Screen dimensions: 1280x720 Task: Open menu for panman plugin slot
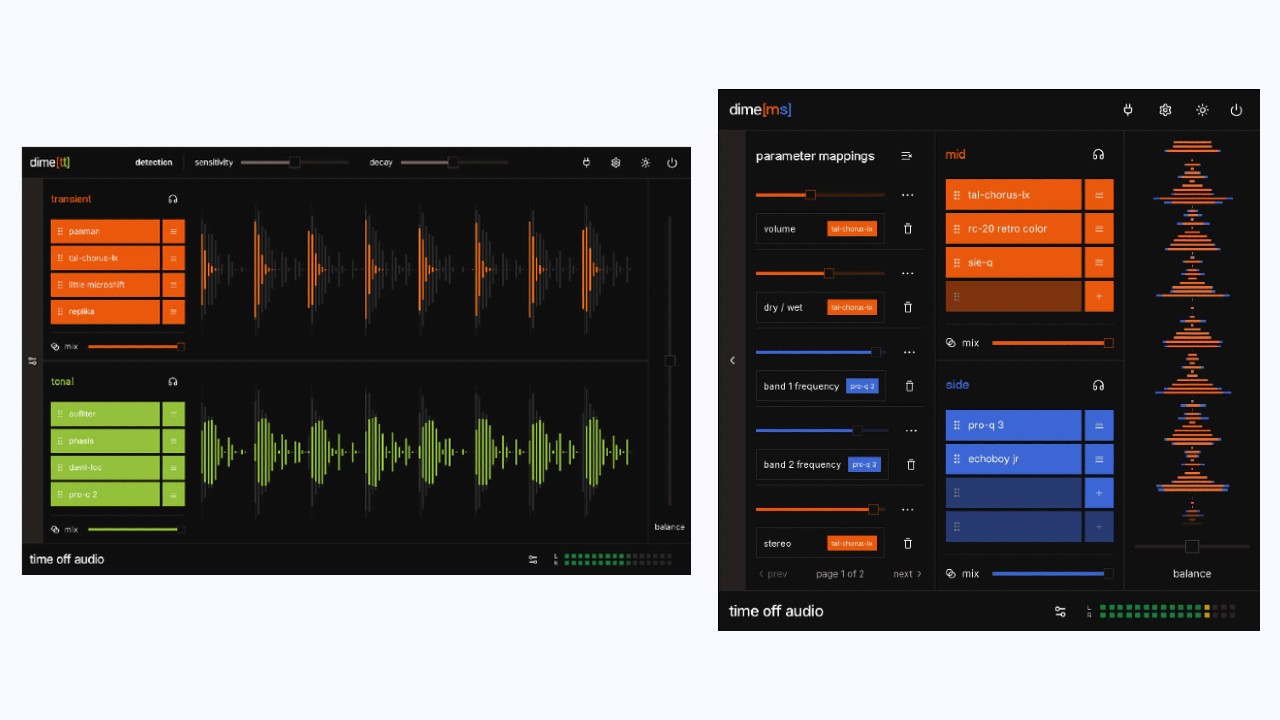(x=173, y=231)
